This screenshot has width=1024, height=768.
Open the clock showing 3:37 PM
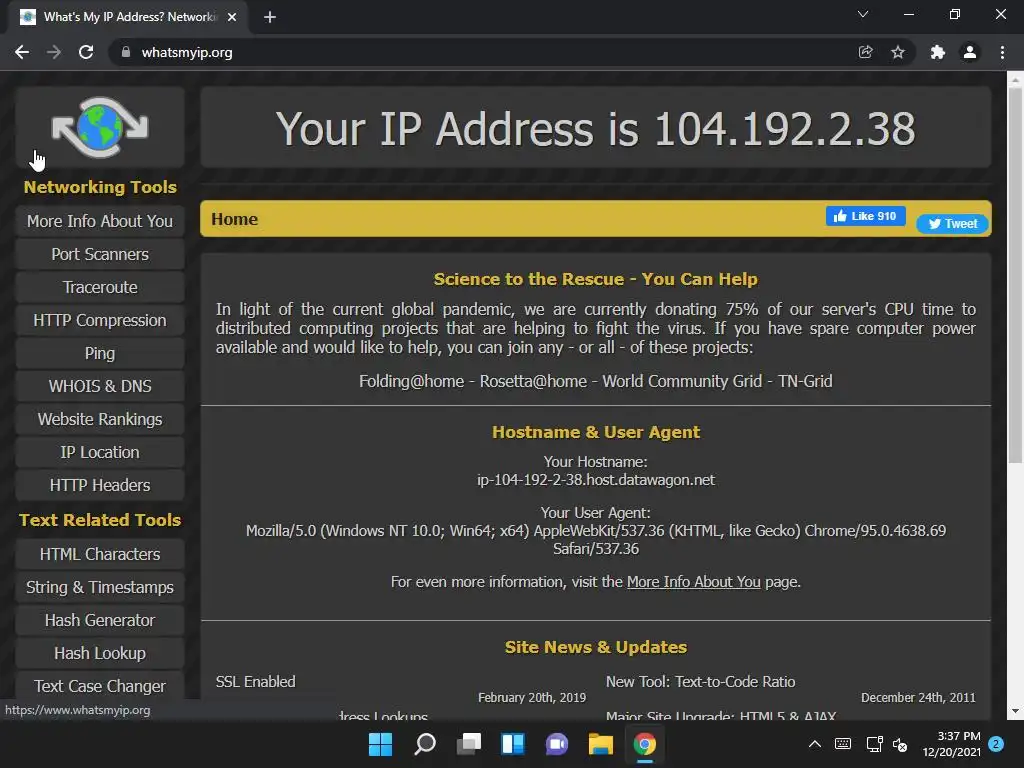(952, 744)
